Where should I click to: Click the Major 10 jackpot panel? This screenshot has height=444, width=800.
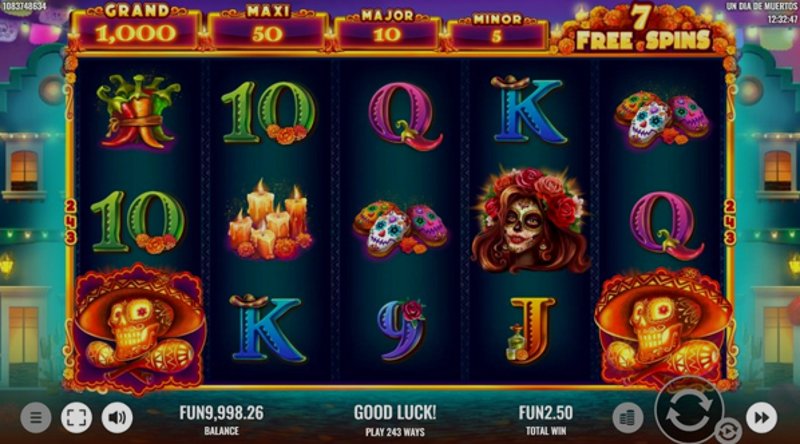387,31
